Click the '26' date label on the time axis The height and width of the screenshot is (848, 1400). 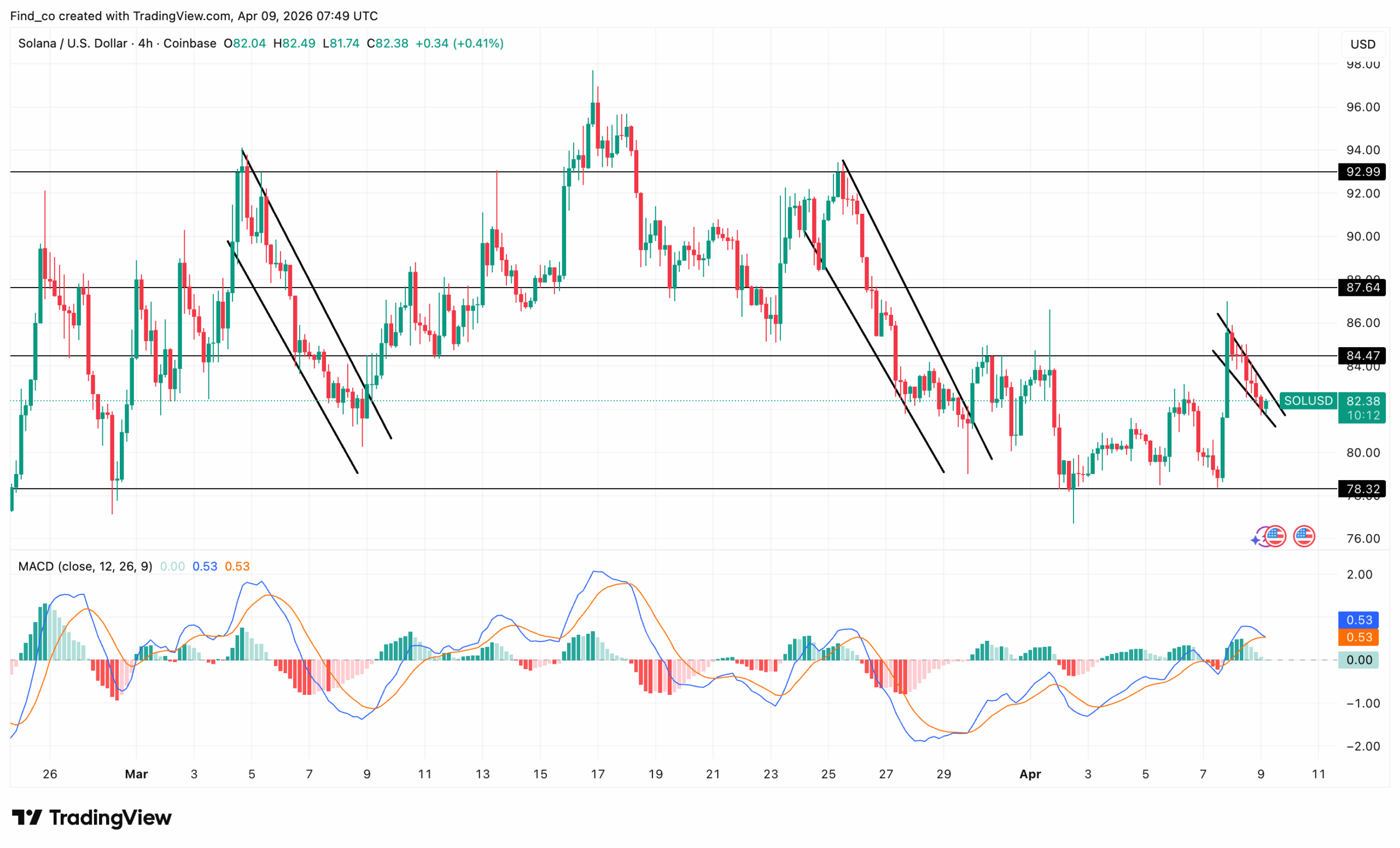click(x=50, y=774)
